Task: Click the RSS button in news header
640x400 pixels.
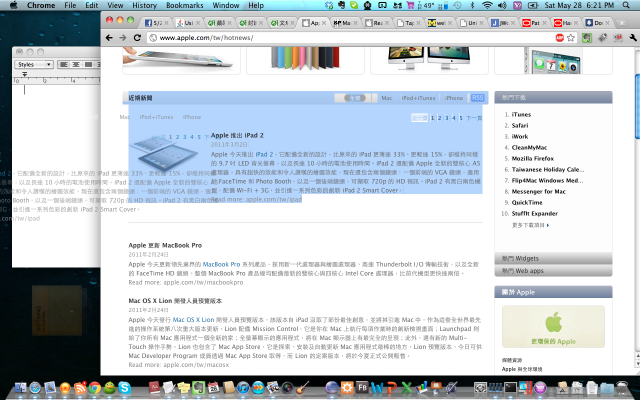Action: tap(477, 98)
